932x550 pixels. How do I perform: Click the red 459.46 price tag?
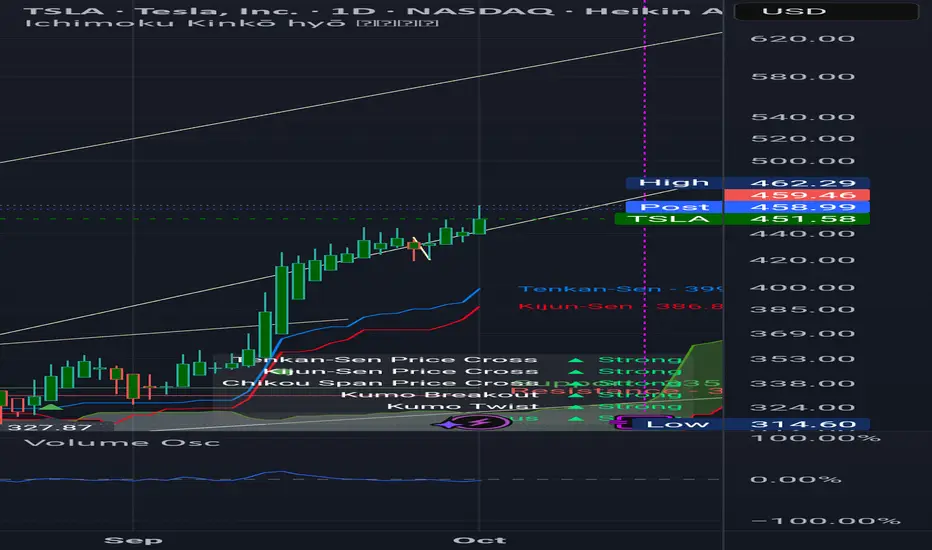[x=797, y=195]
